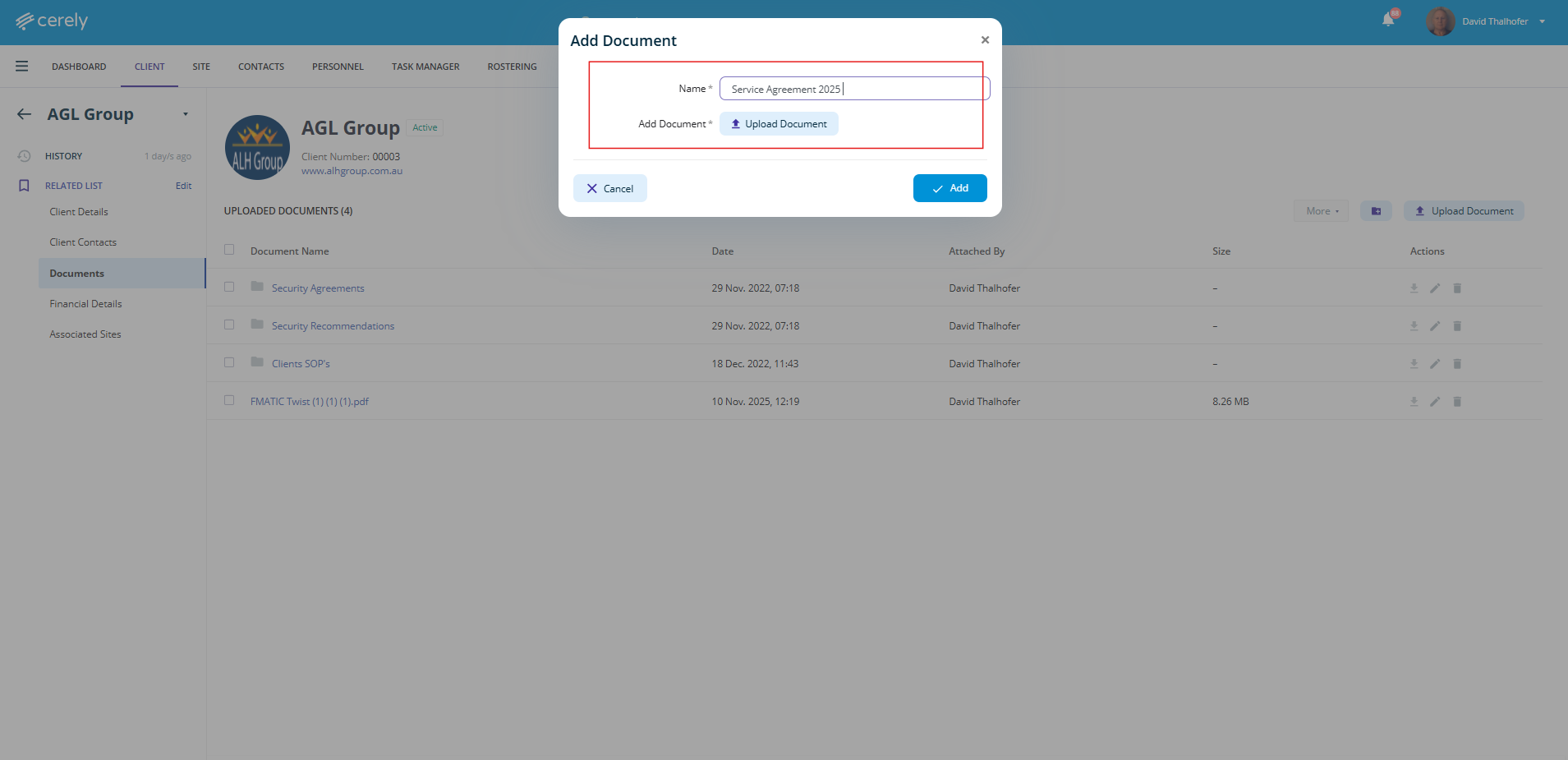Sort by the Date column header

click(x=723, y=251)
